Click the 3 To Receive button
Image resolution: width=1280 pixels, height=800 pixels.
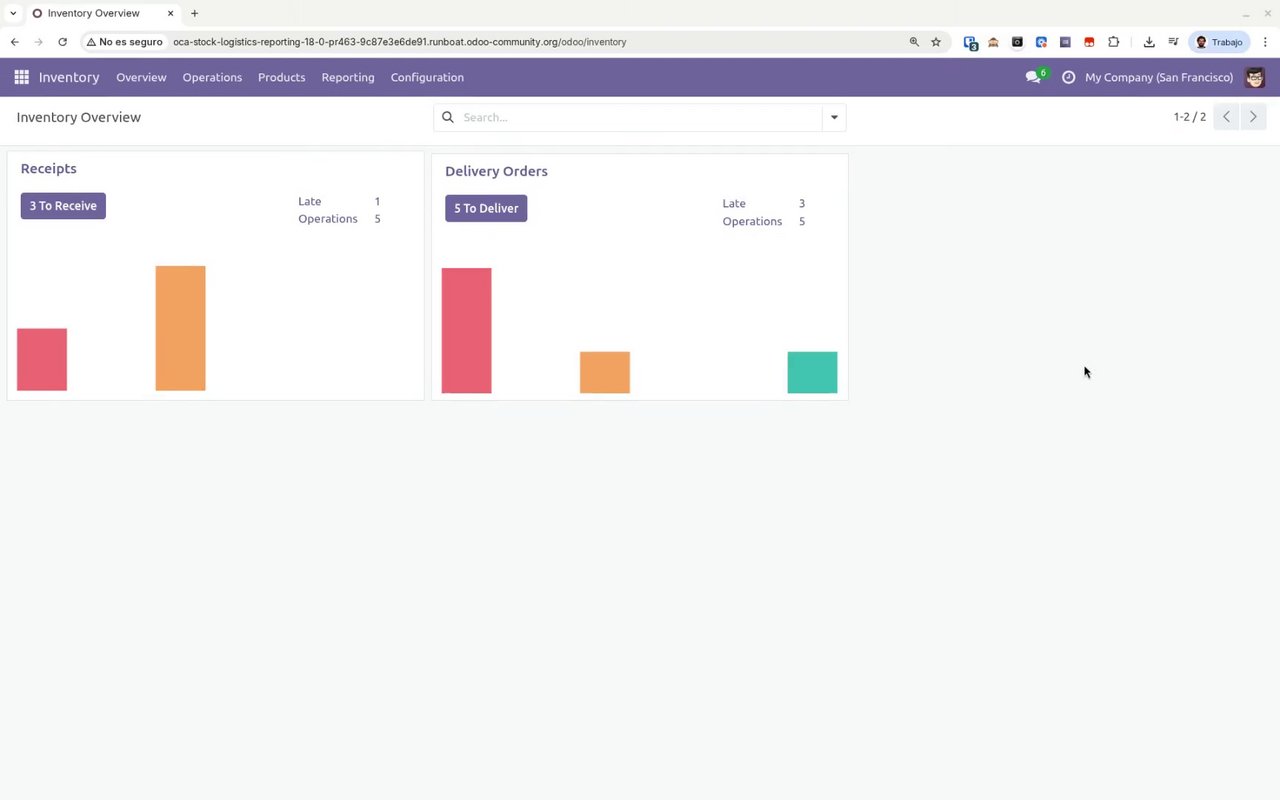tap(63, 206)
